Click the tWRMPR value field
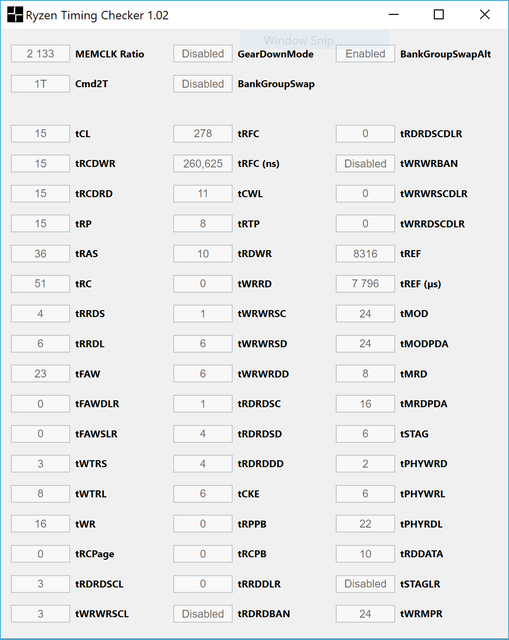This screenshot has width=509, height=640. (x=365, y=614)
